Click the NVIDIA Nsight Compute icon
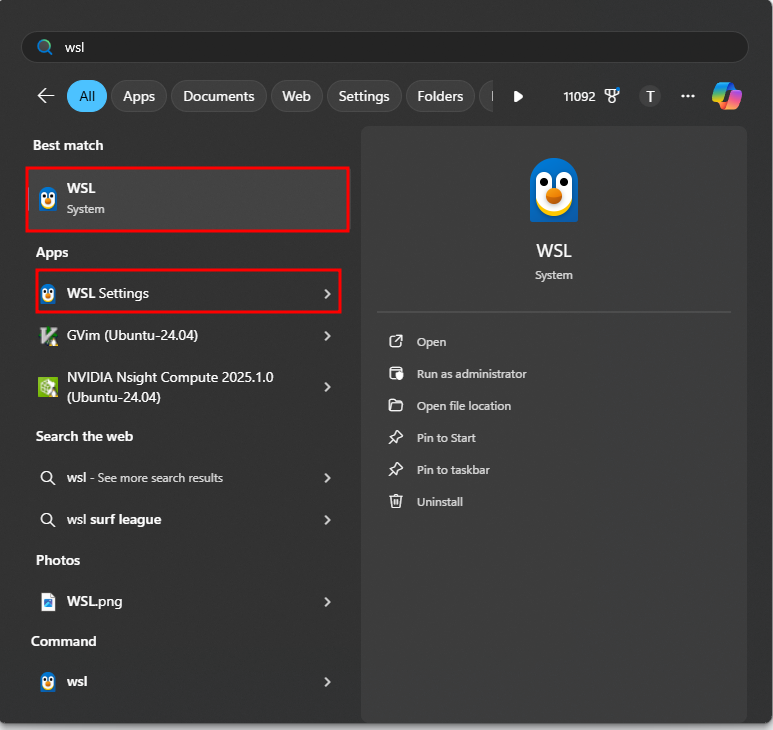Image resolution: width=773 pixels, height=730 pixels. 48,387
